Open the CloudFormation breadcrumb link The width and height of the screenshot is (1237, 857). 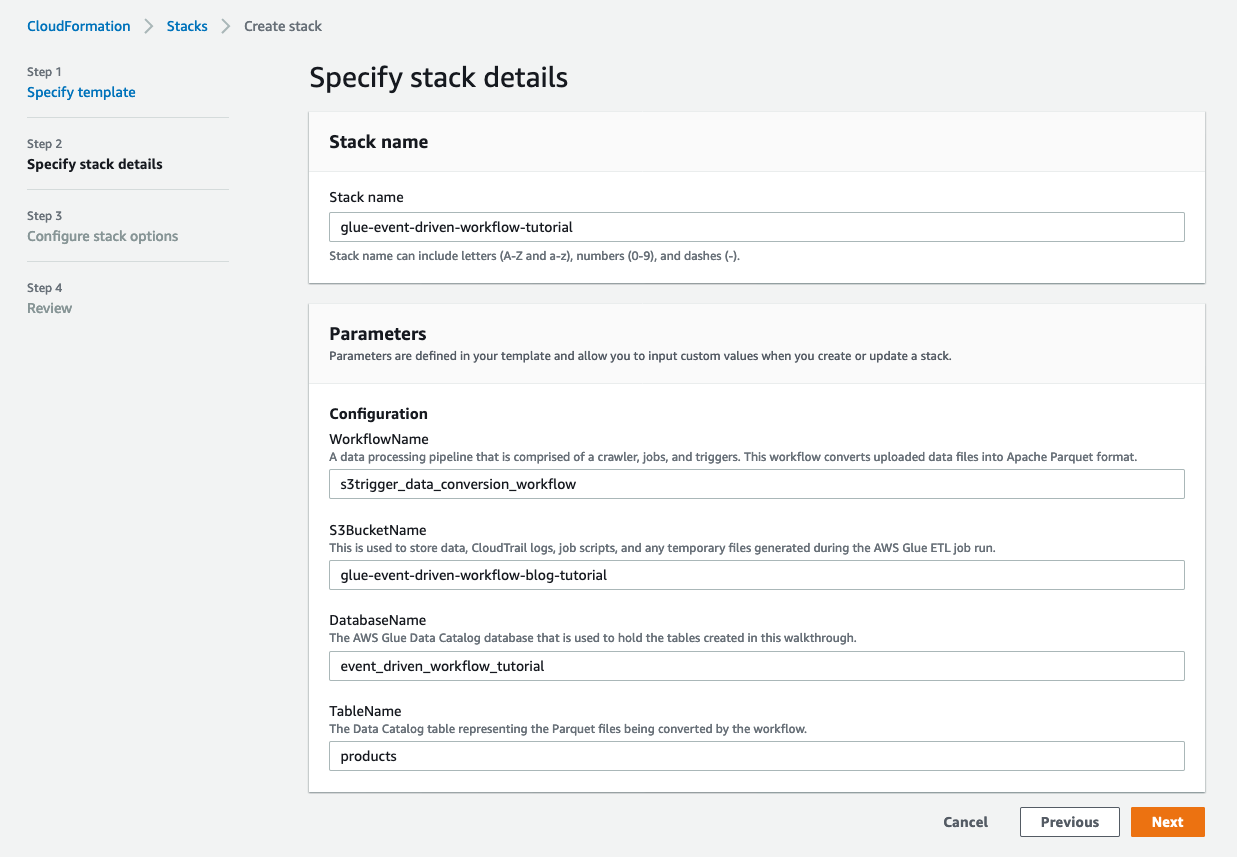(x=78, y=26)
